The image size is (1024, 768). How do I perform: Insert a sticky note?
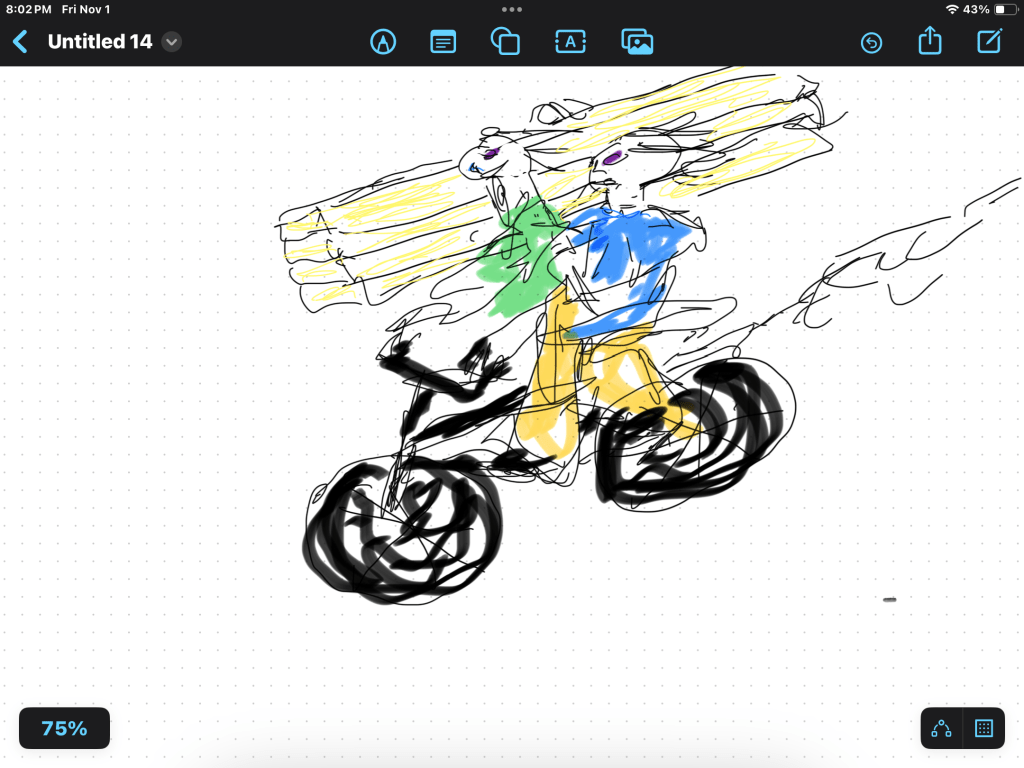coord(443,42)
